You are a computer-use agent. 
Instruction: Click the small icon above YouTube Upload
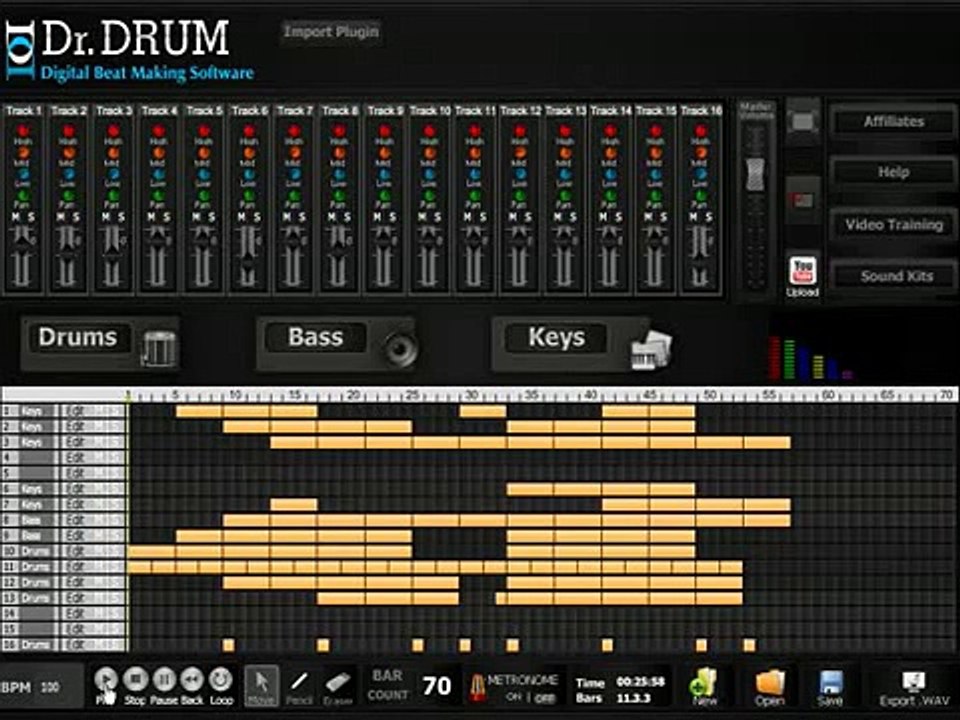tap(803, 200)
